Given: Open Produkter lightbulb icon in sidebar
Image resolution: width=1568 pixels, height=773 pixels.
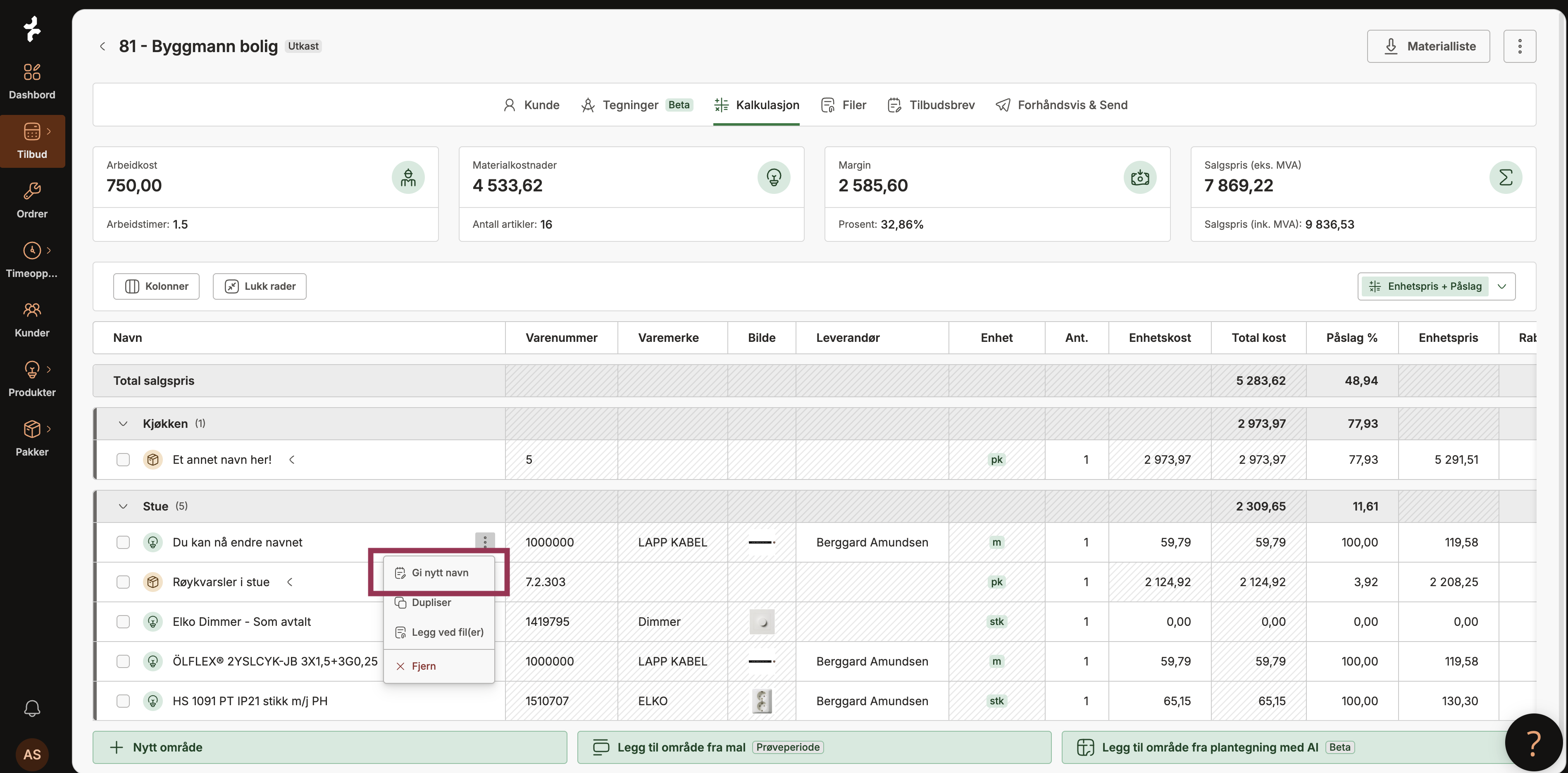Looking at the screenshot, I should 32,370.
